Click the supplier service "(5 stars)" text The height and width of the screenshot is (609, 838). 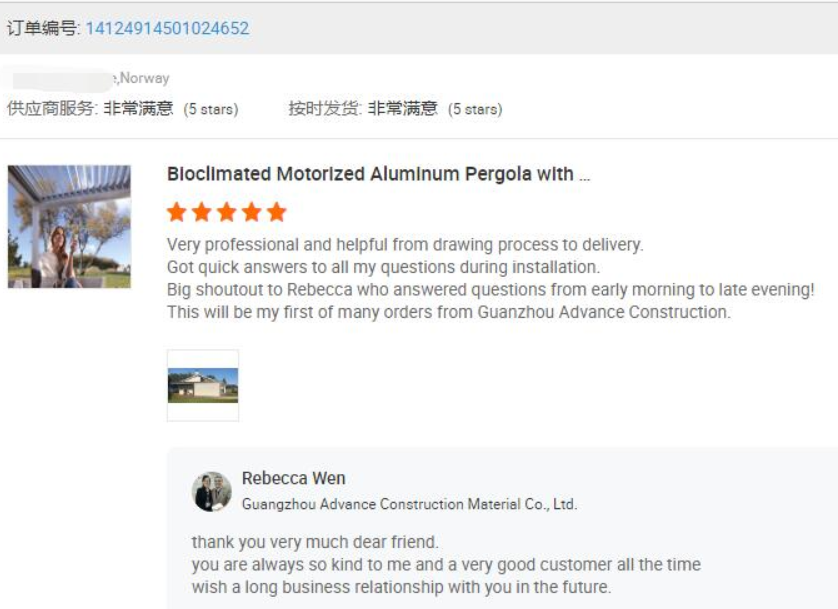[x=211, y=110]
